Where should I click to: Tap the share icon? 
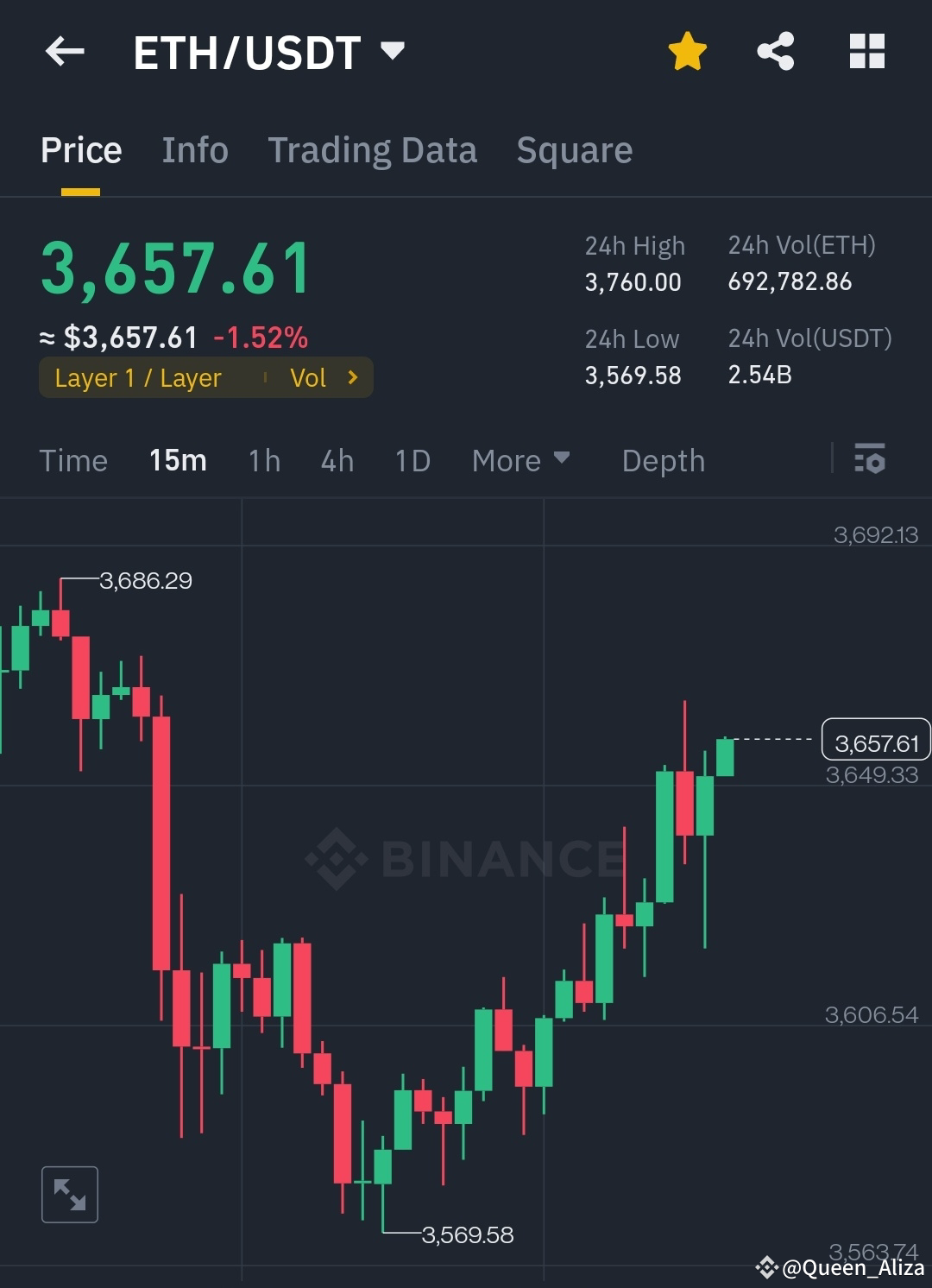pos(775,52)
